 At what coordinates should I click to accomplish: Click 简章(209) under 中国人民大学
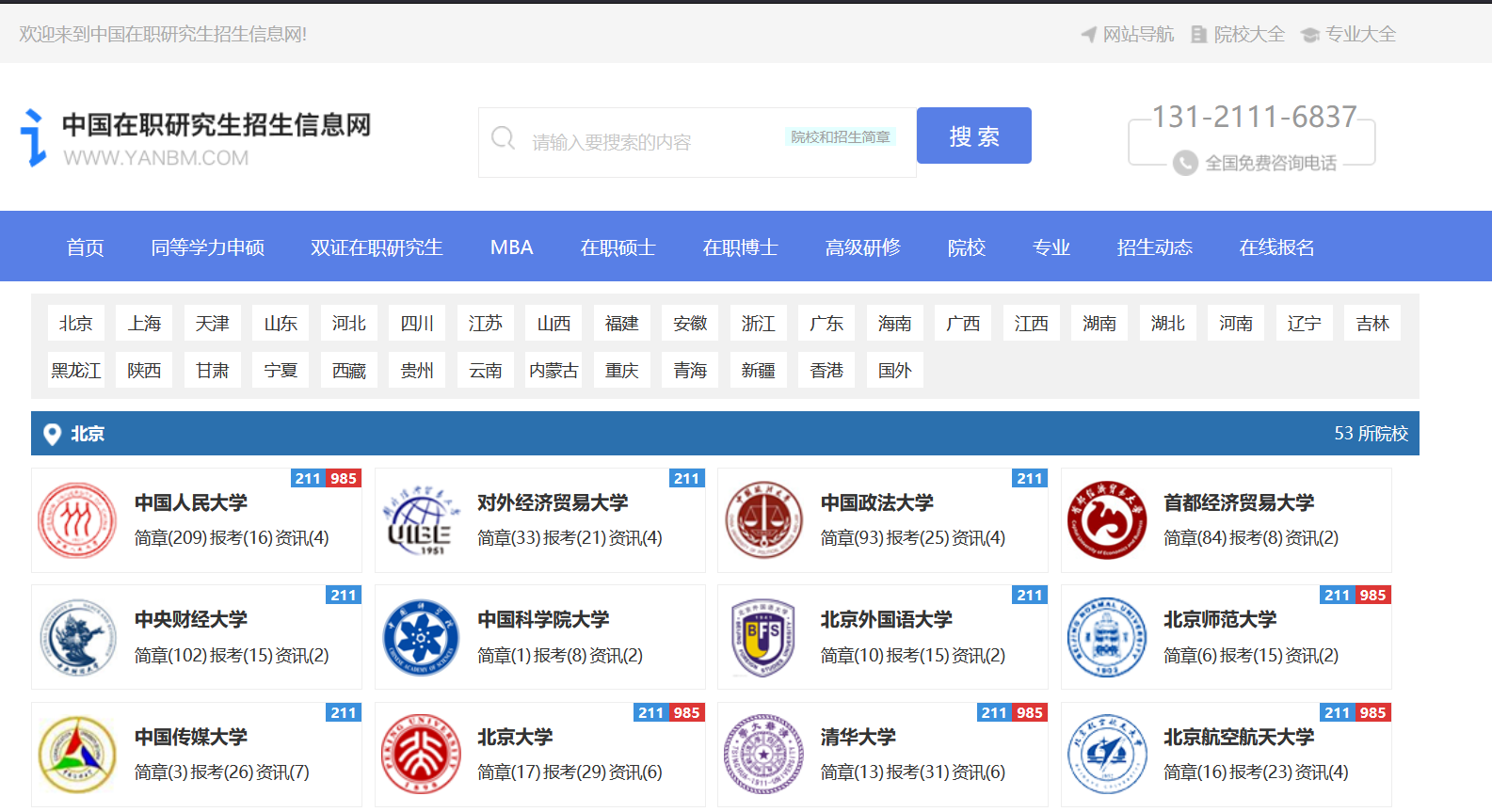pos(171,537)
